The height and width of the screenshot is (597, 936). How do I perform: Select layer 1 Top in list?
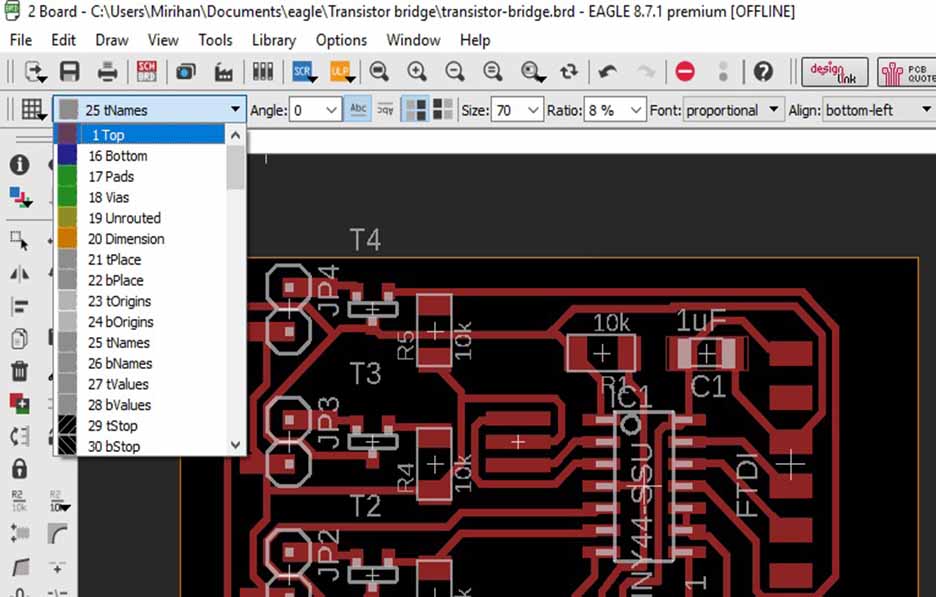click(140, 135)
